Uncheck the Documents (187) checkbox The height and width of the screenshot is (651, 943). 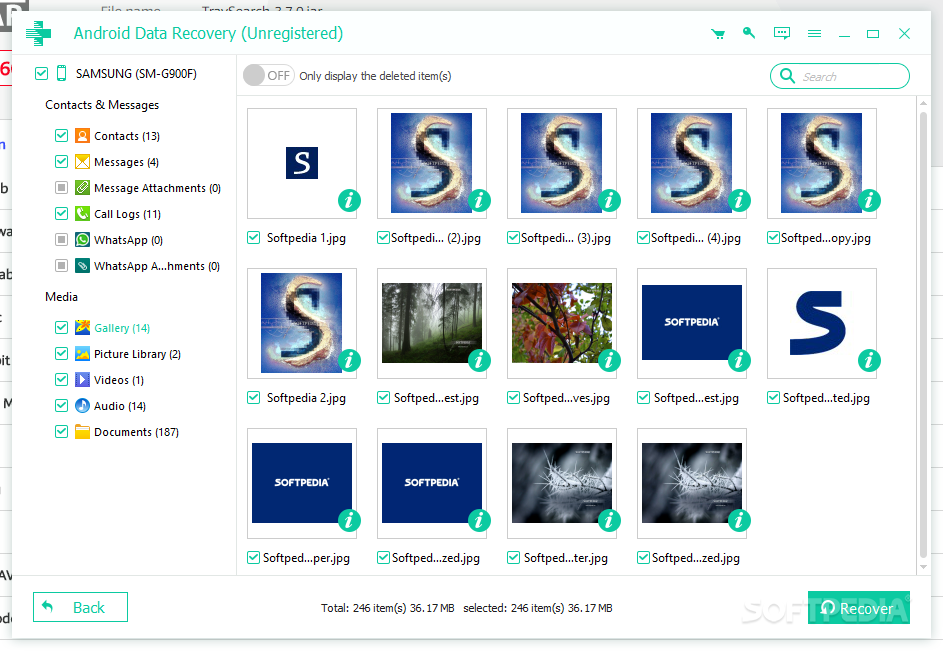coord(61,431)
